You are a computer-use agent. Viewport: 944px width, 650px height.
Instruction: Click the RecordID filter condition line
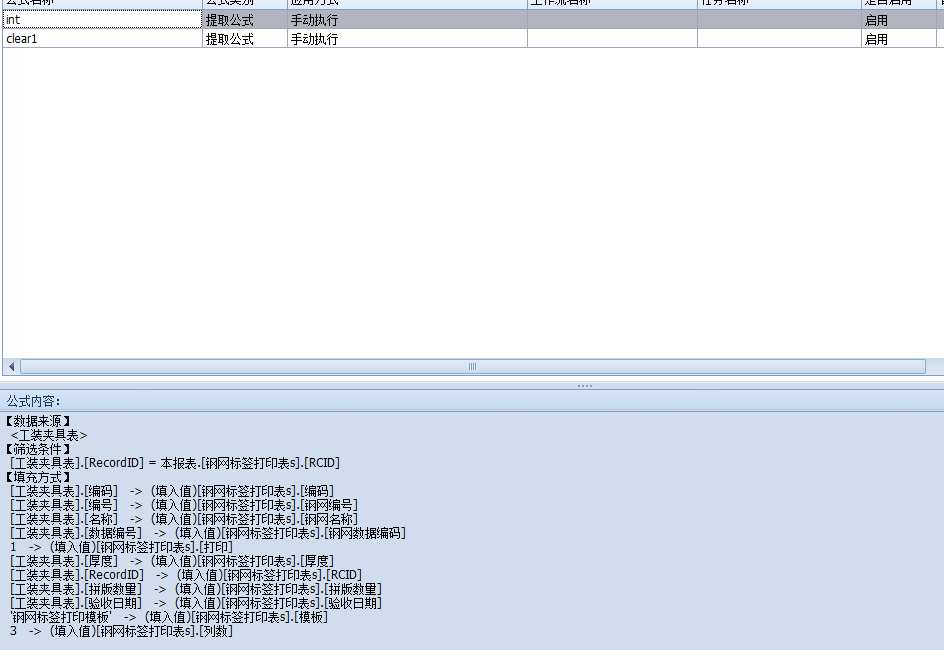click(175, 463)
